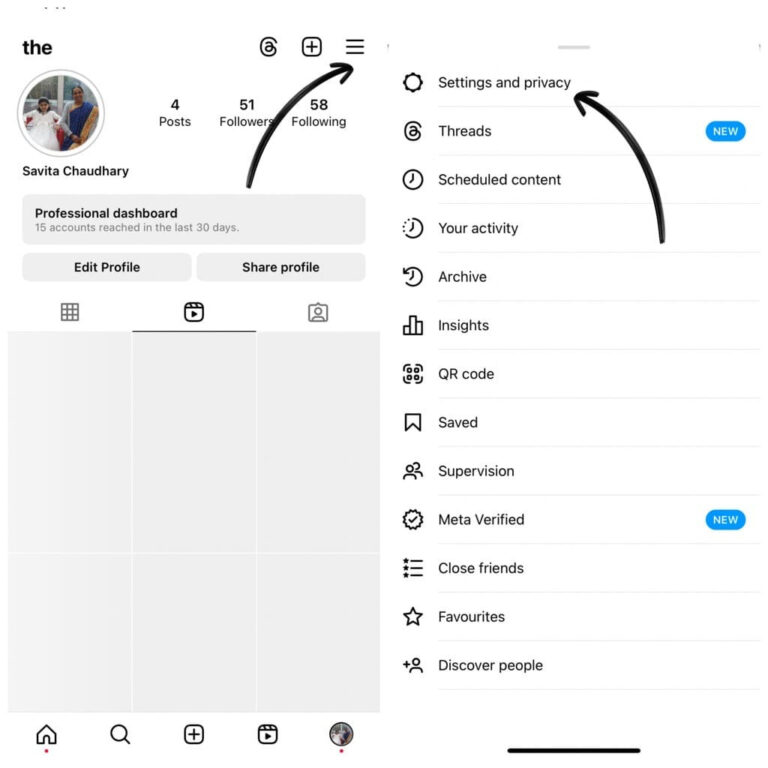
Task: Open Reels icon in bottom navigation
Action: click(267, 734)
